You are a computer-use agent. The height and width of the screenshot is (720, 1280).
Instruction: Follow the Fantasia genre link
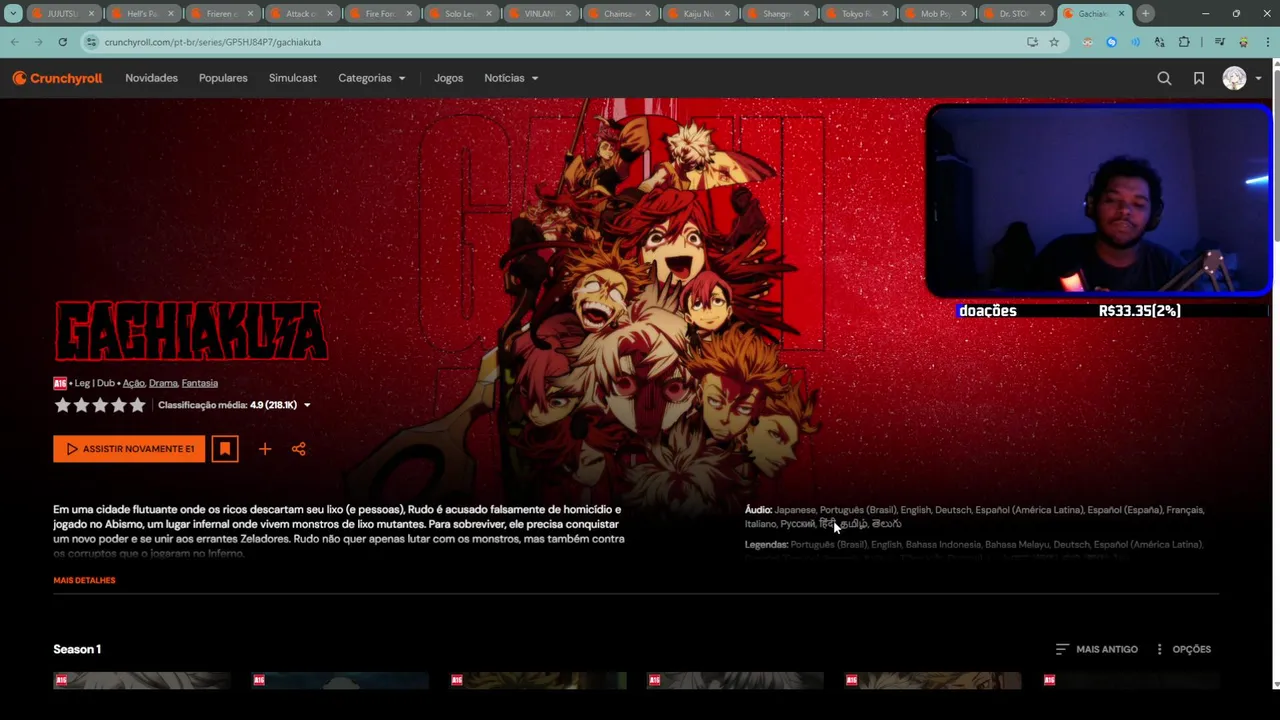[x=200, y=383]
